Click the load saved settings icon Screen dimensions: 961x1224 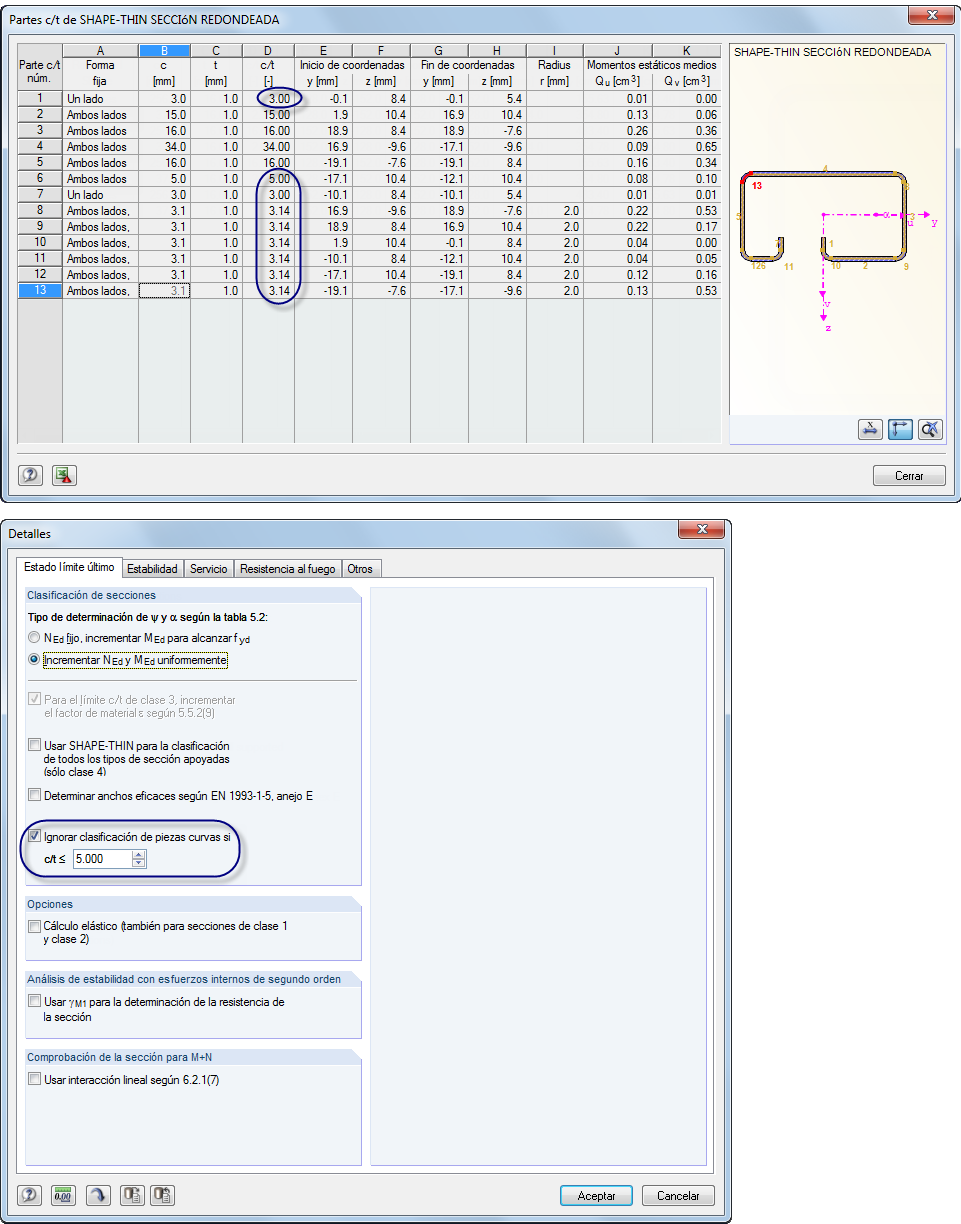point(163,1195)
